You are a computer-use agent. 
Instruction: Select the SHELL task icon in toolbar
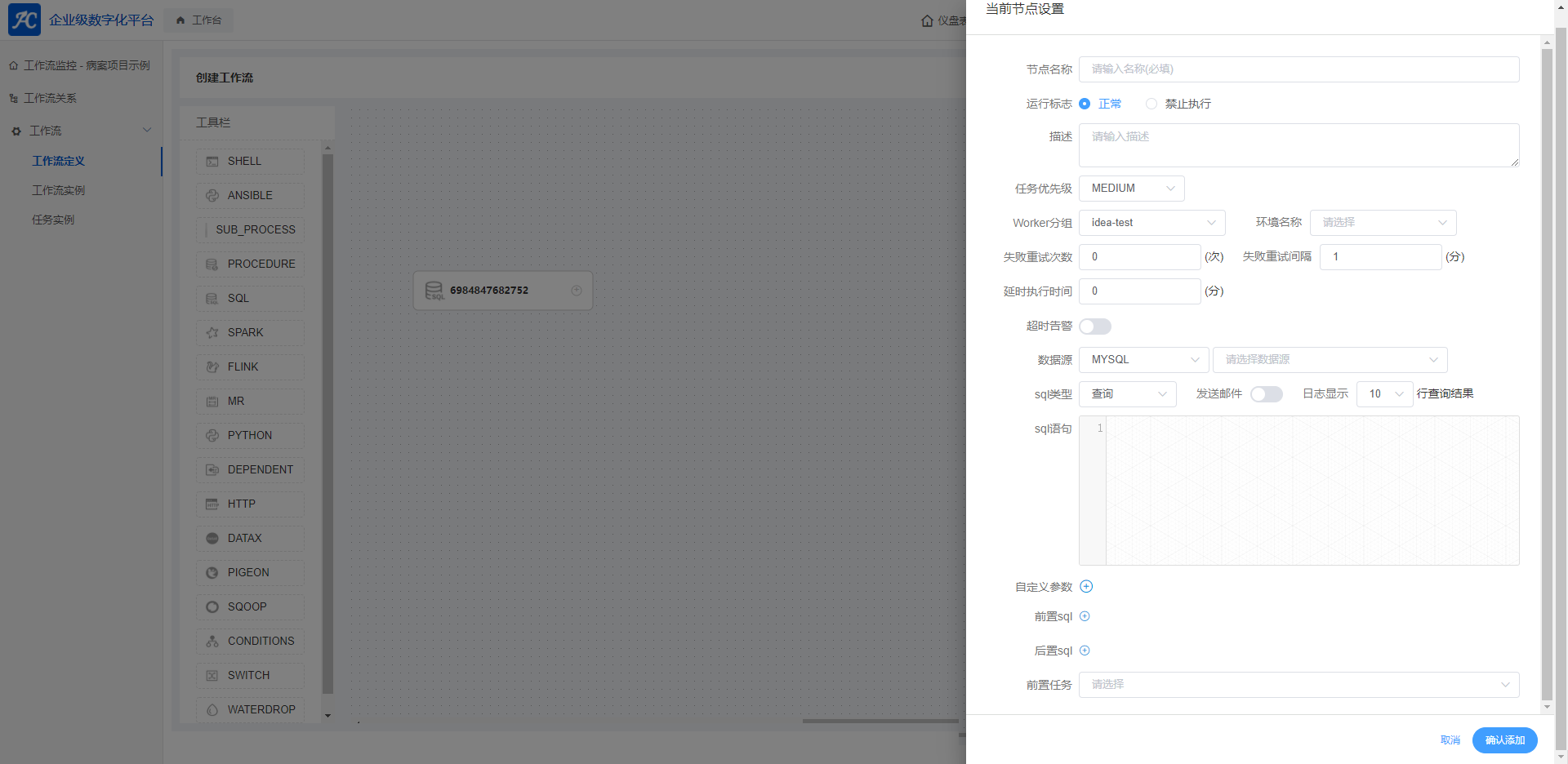tap(212, 162)
